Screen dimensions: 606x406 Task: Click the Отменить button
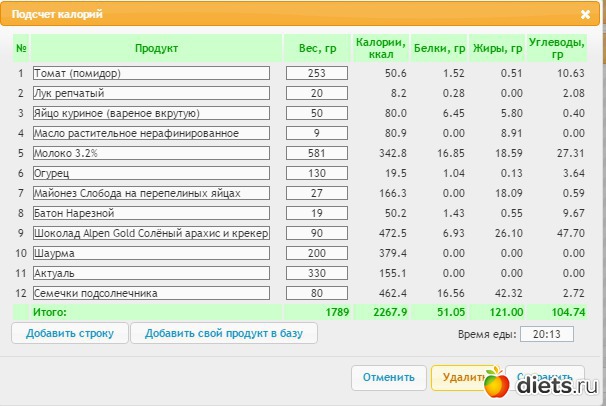coord(388,377)
